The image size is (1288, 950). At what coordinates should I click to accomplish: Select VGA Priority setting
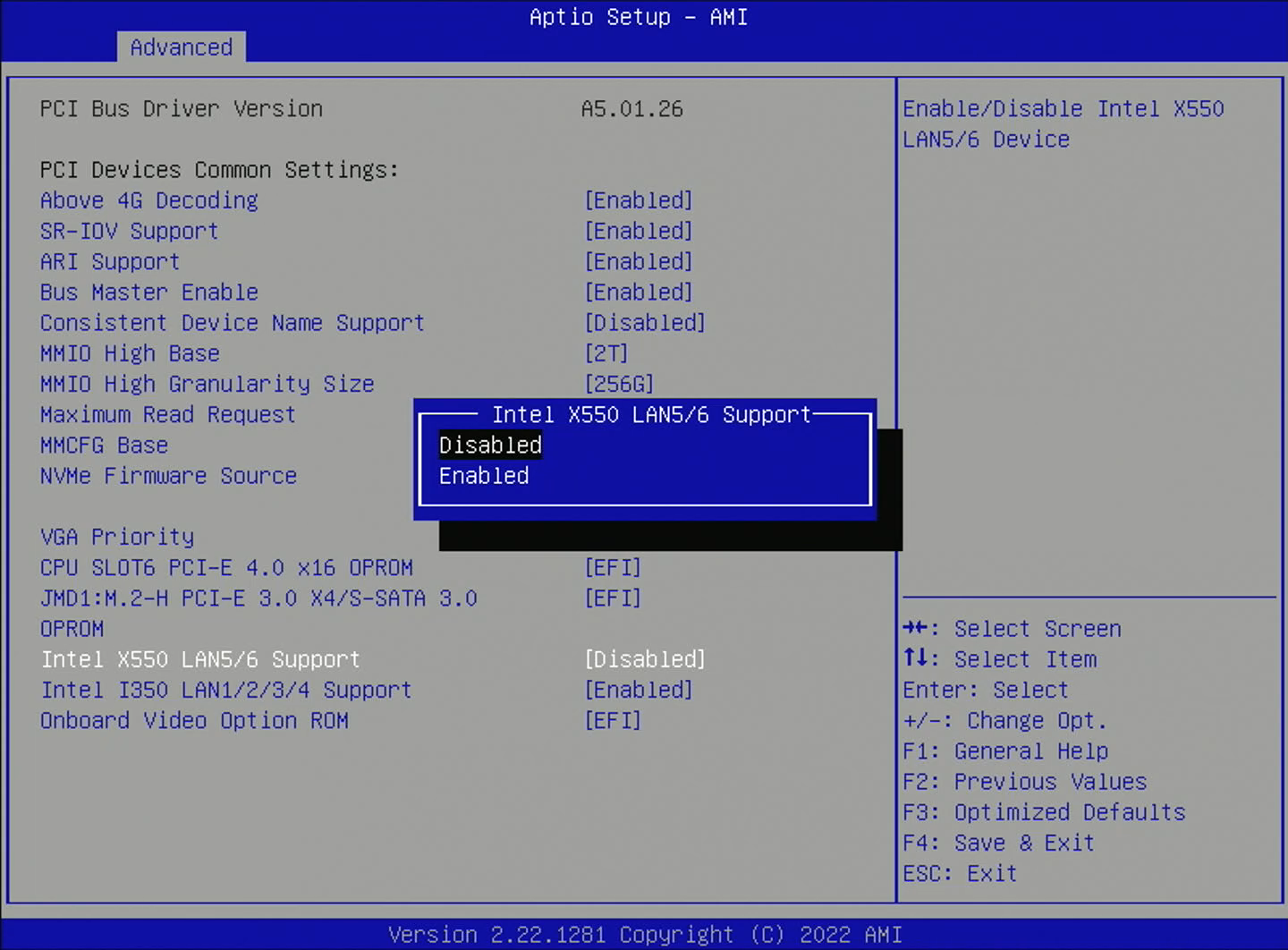(x=116, y=537)
